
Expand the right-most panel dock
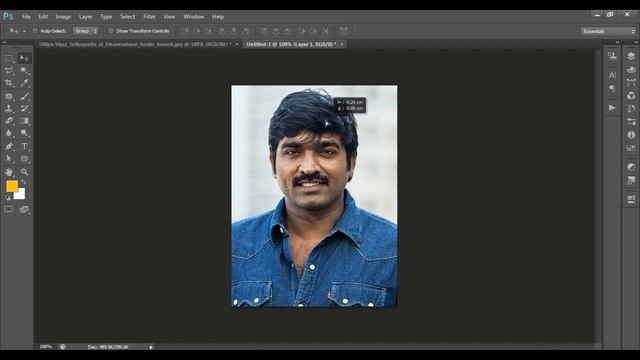(x=636, y=42)
